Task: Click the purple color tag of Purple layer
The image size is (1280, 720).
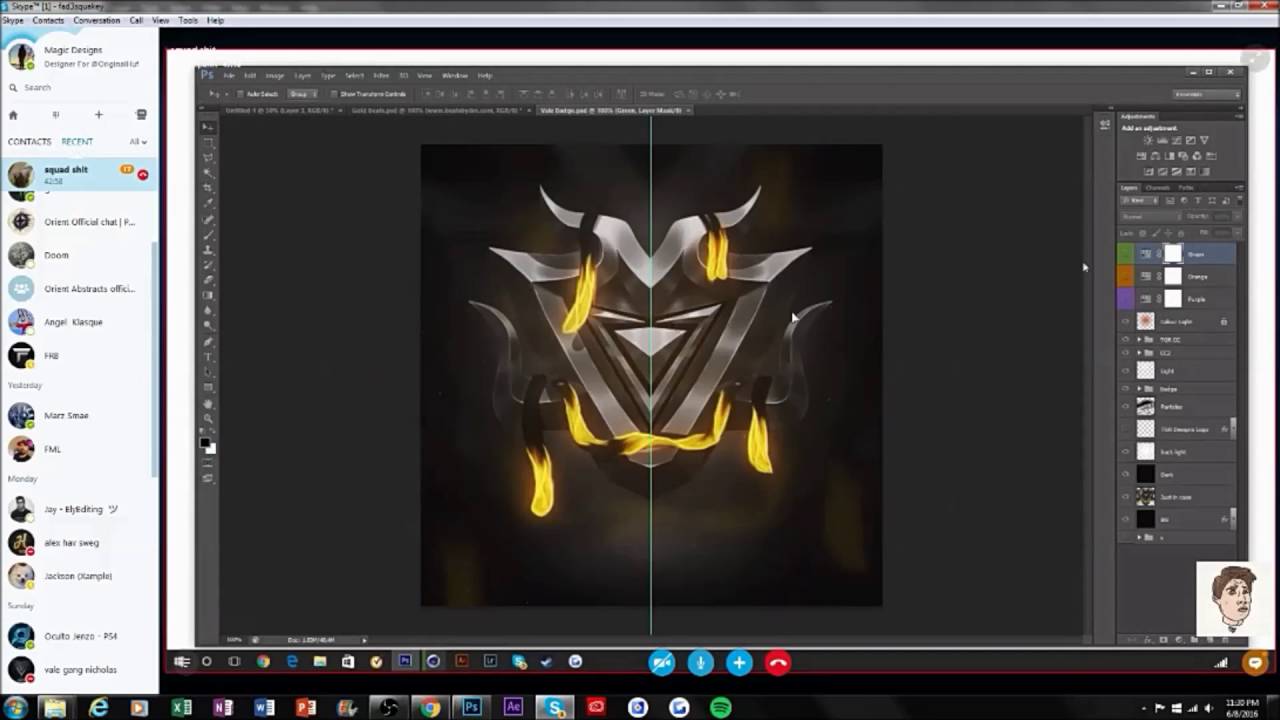Action: click(x=1126, y=299)
